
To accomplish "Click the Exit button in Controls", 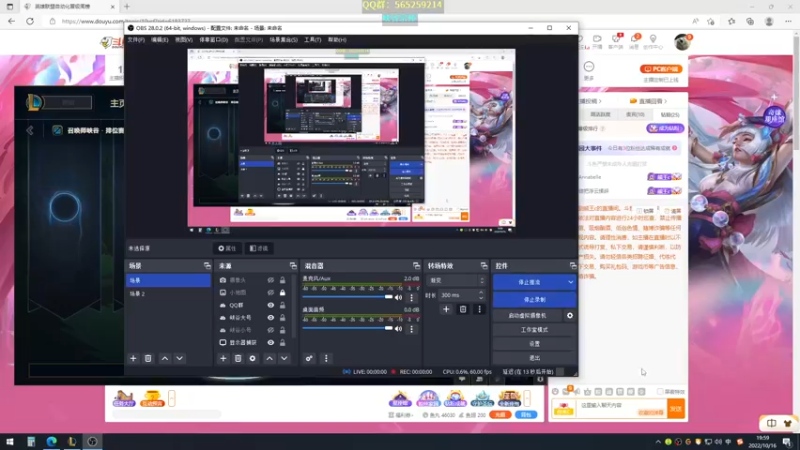I will click(535, 358).
